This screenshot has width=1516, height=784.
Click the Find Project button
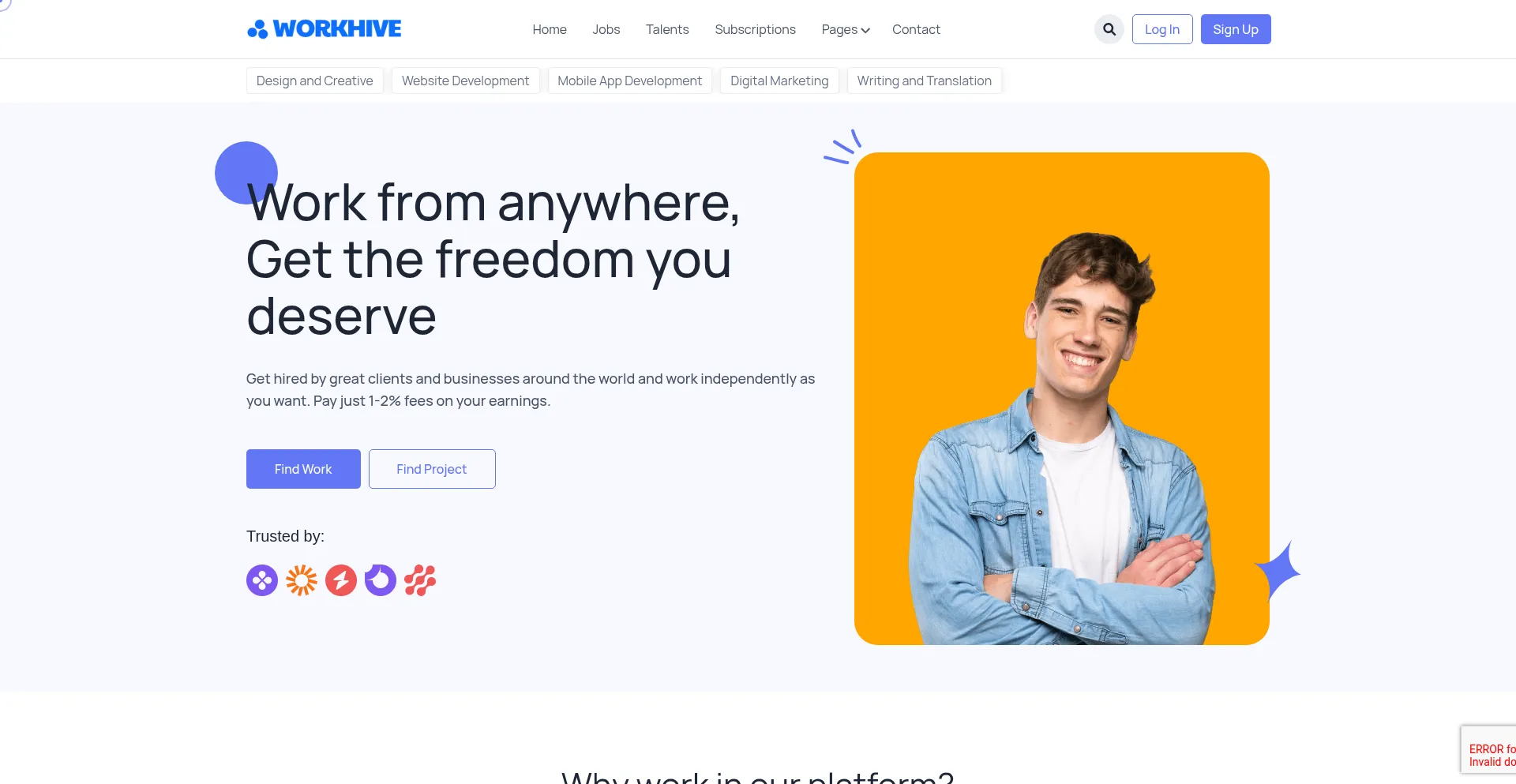[x=432, y=469]
